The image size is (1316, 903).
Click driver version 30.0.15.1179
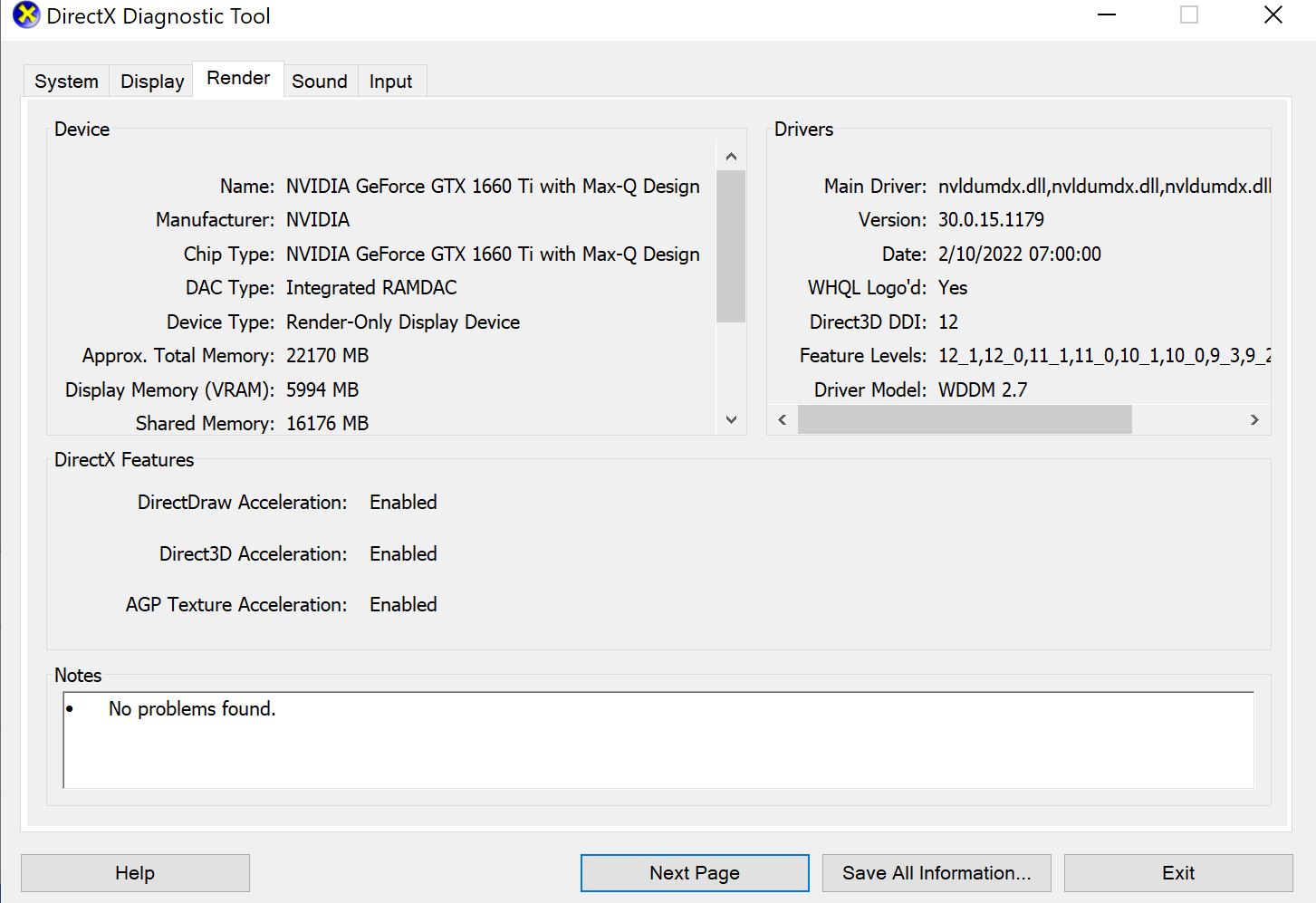991,220
